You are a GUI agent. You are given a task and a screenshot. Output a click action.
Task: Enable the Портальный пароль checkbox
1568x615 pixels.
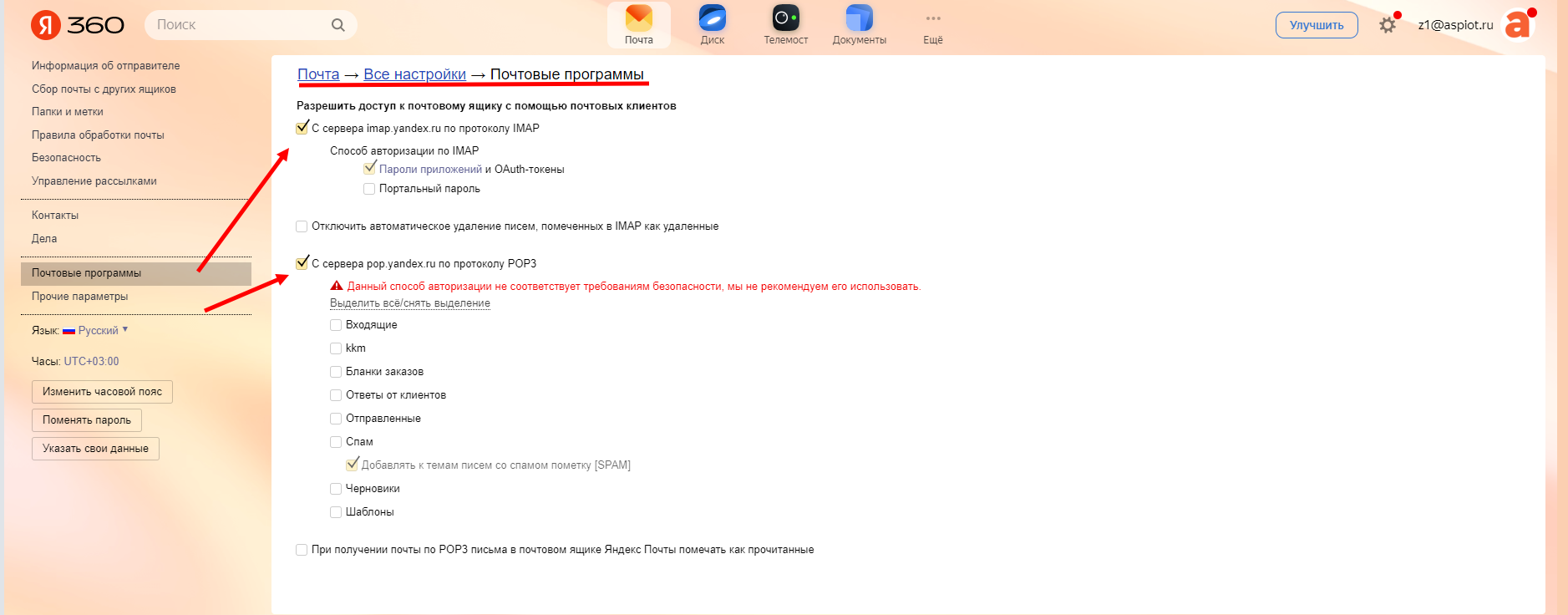point(369,189)
